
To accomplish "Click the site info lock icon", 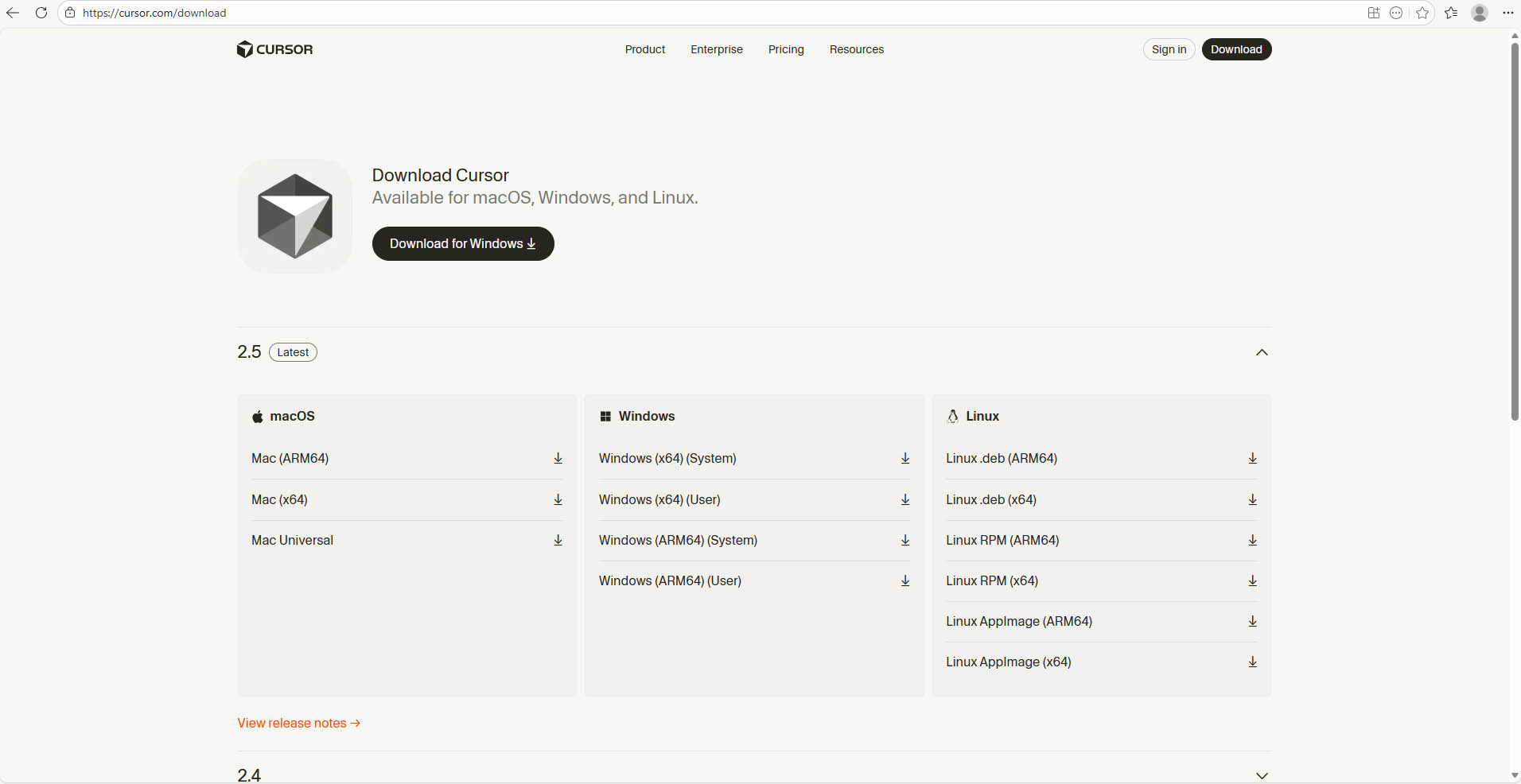I will (70, 13).
